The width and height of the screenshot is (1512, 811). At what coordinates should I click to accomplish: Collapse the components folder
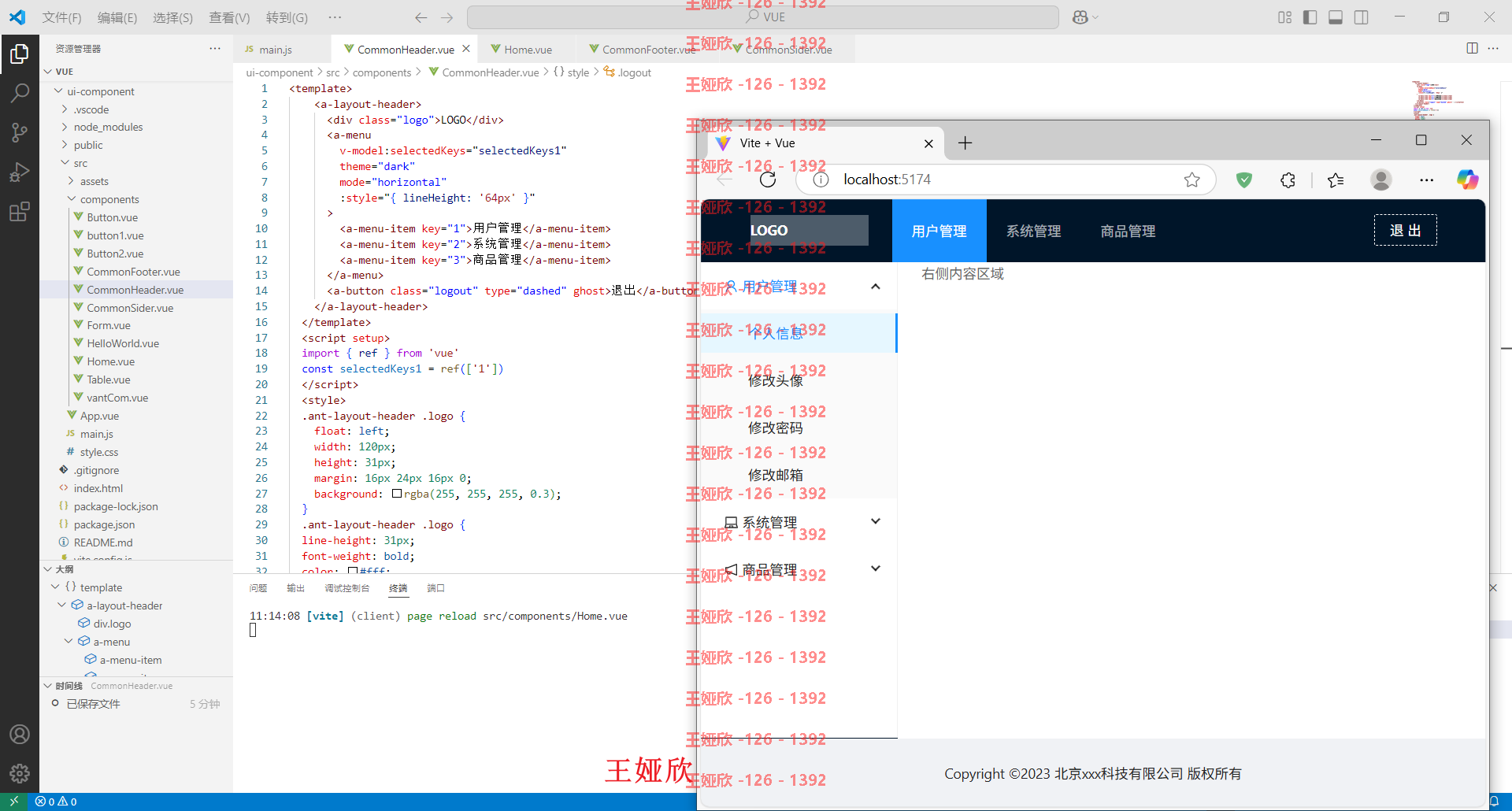(72, 199)
